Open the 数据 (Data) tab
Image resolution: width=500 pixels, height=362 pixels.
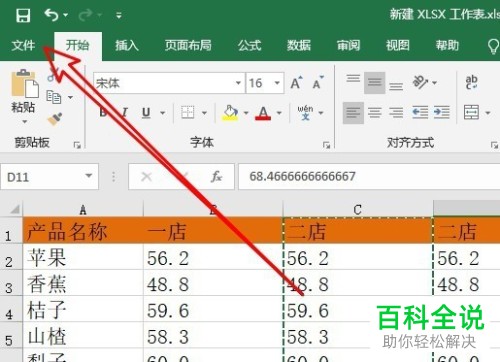[299, 45]
